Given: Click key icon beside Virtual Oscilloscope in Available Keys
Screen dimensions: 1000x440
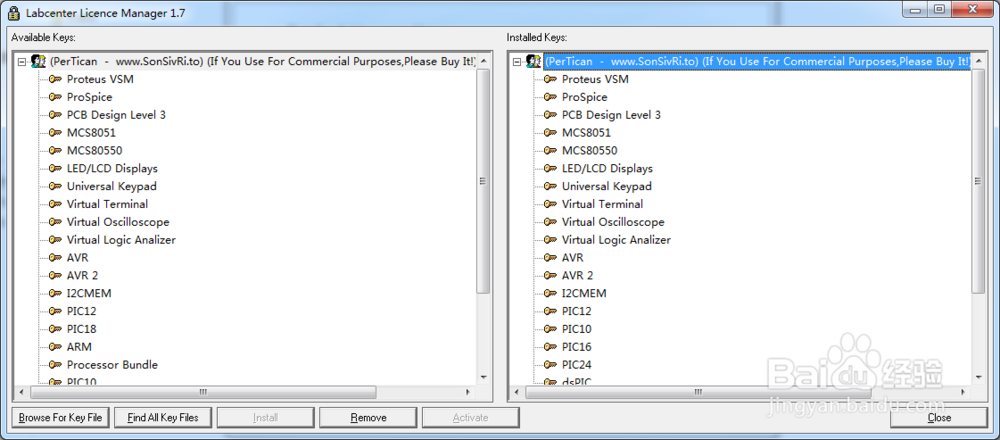Looking at the screenshot, I should (55, 223).
